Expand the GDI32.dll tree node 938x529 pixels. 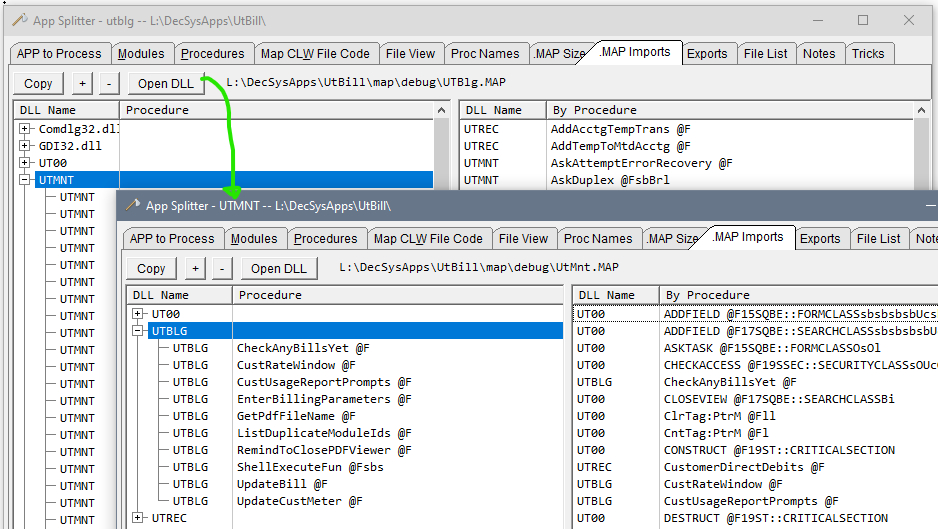pos(25,147)
